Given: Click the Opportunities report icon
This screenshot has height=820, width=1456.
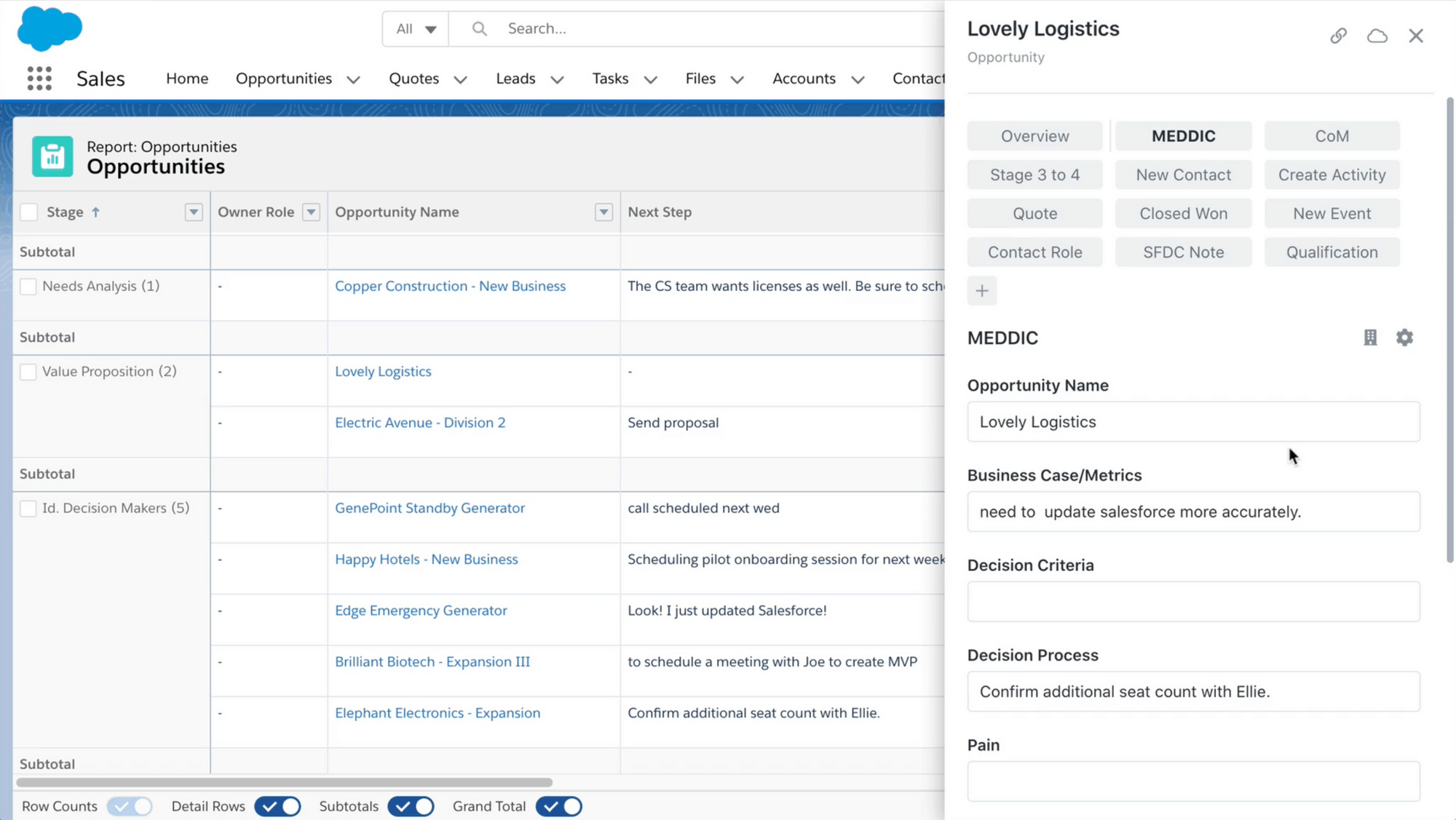Looking at the screenshot, I should click(52, 156).
